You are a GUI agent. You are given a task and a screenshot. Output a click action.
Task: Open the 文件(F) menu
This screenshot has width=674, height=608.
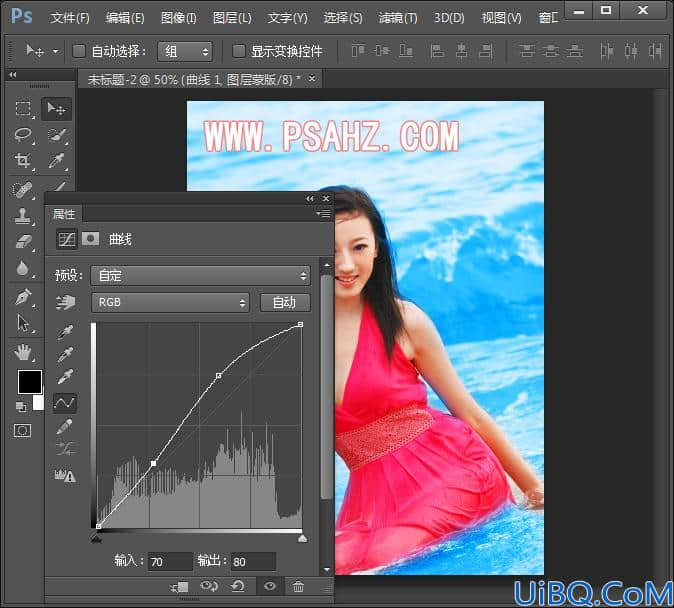click(70, 18)
